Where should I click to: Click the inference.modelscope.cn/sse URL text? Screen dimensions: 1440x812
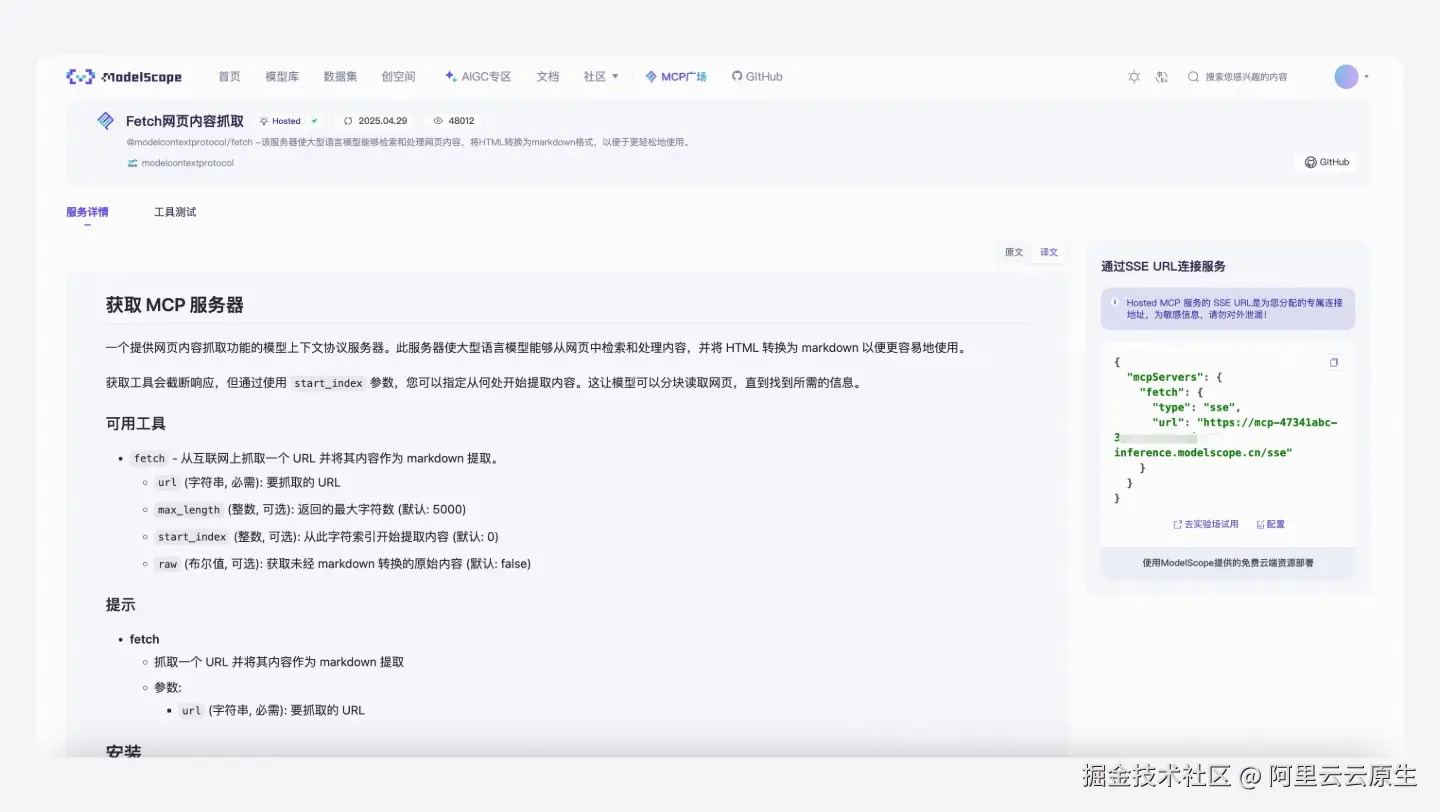[x=1203, y=452]
